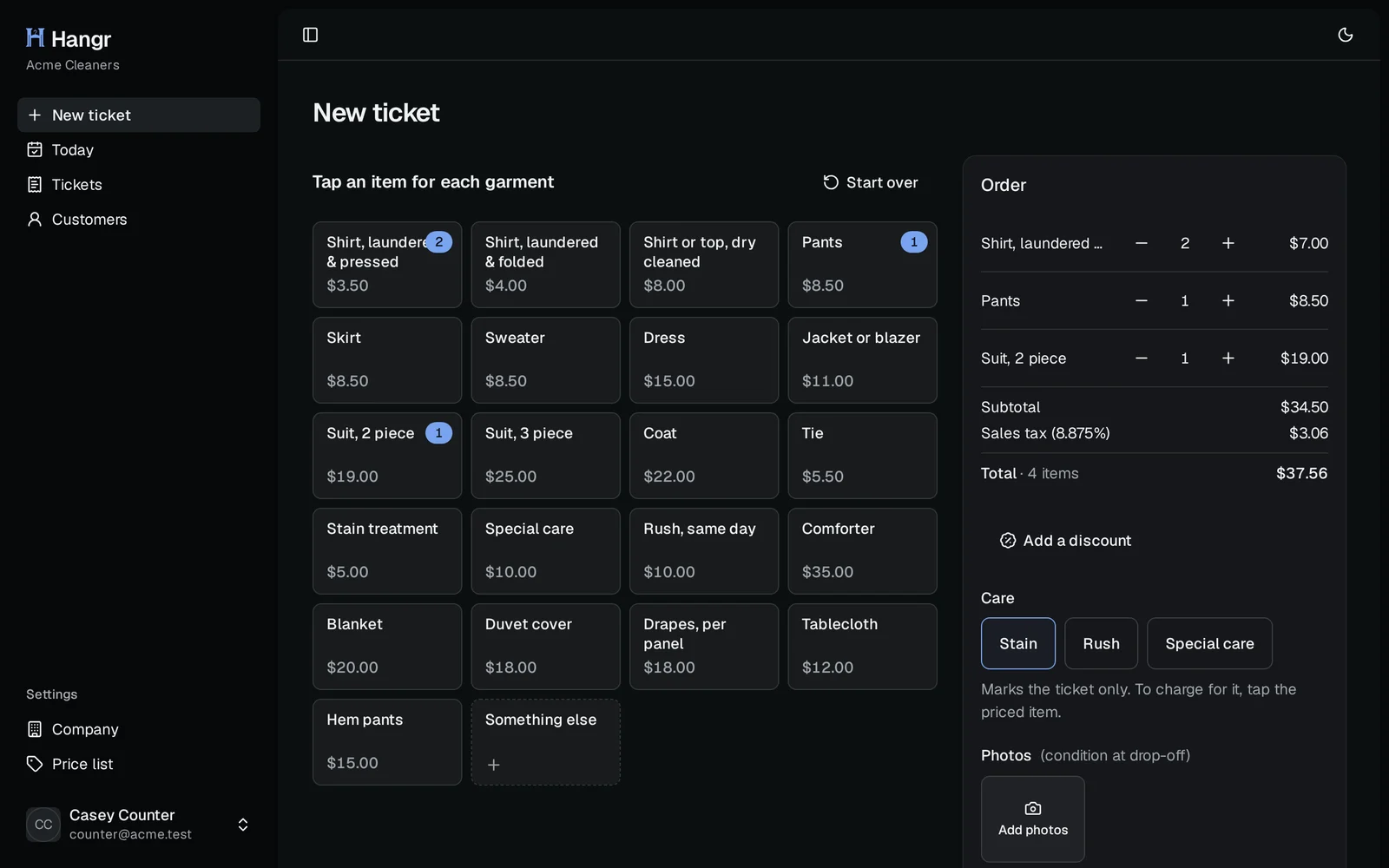The width and height of the screenshot is (1389, 868).
Task: Toggle the Rush care option
Action: (x=1101, y=643)
